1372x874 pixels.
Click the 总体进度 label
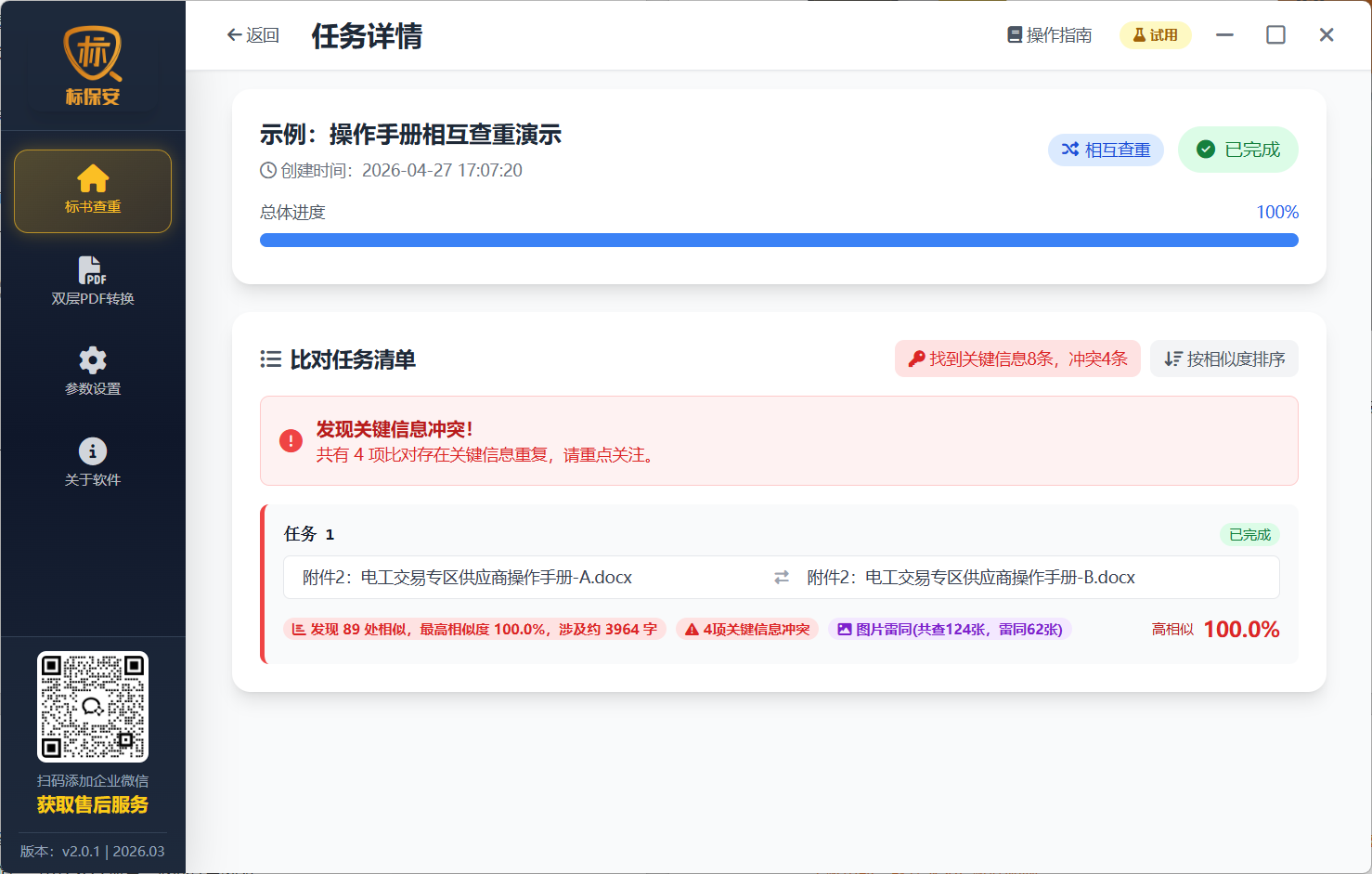point(292,213)
